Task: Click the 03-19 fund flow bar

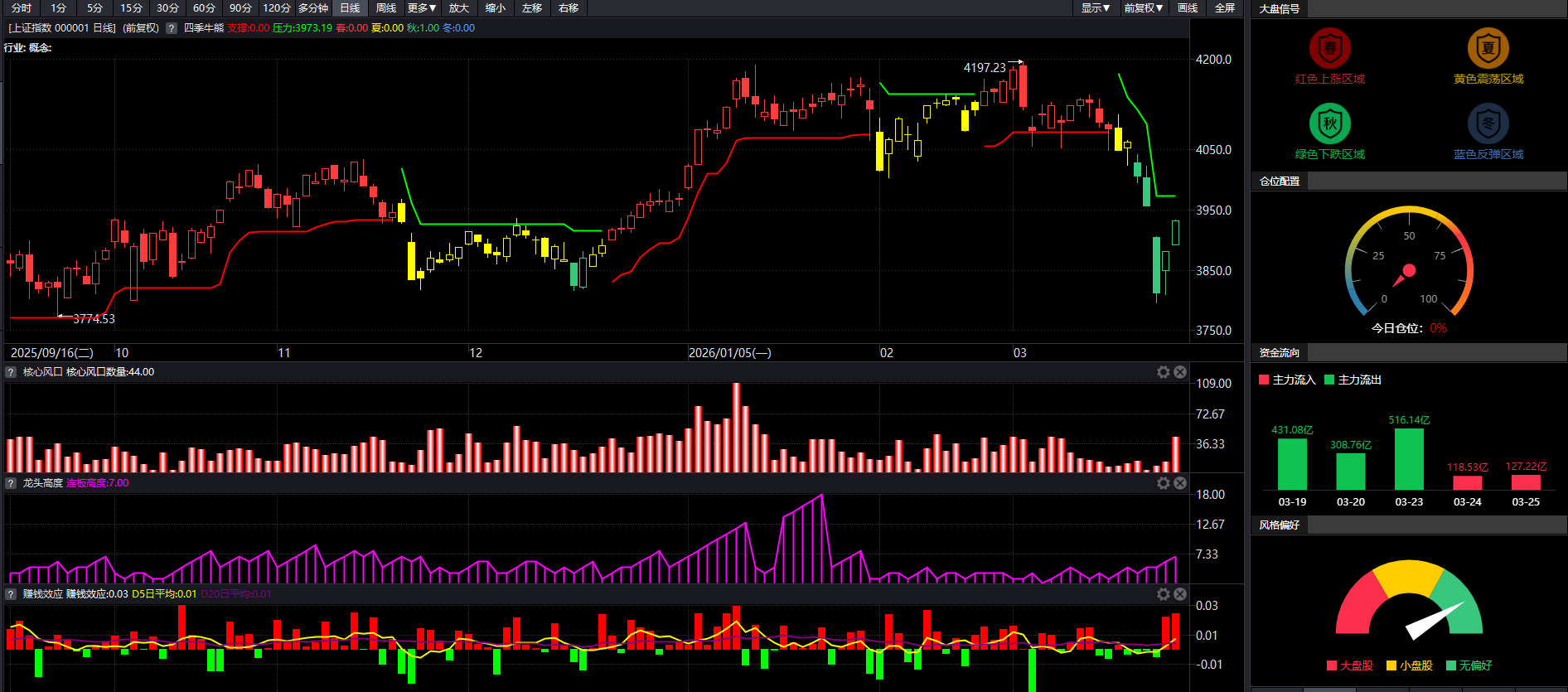Action: [x=1292, y=464]
